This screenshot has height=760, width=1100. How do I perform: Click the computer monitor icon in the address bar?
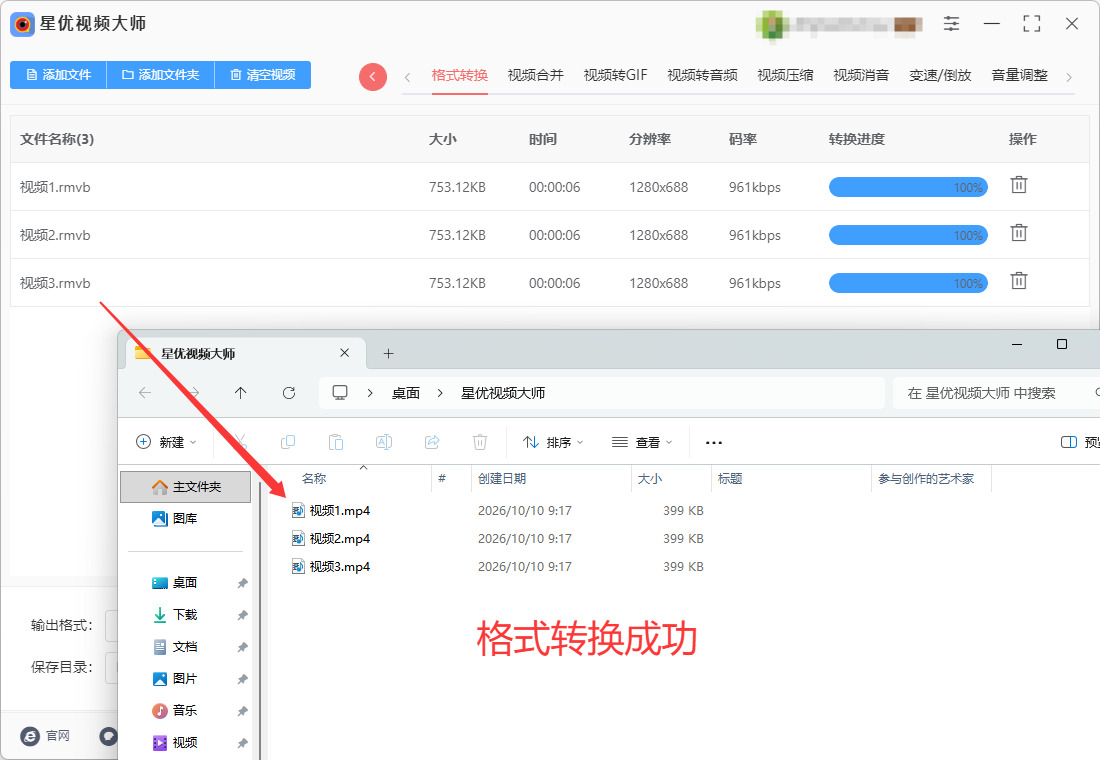(x=340, y=393)
